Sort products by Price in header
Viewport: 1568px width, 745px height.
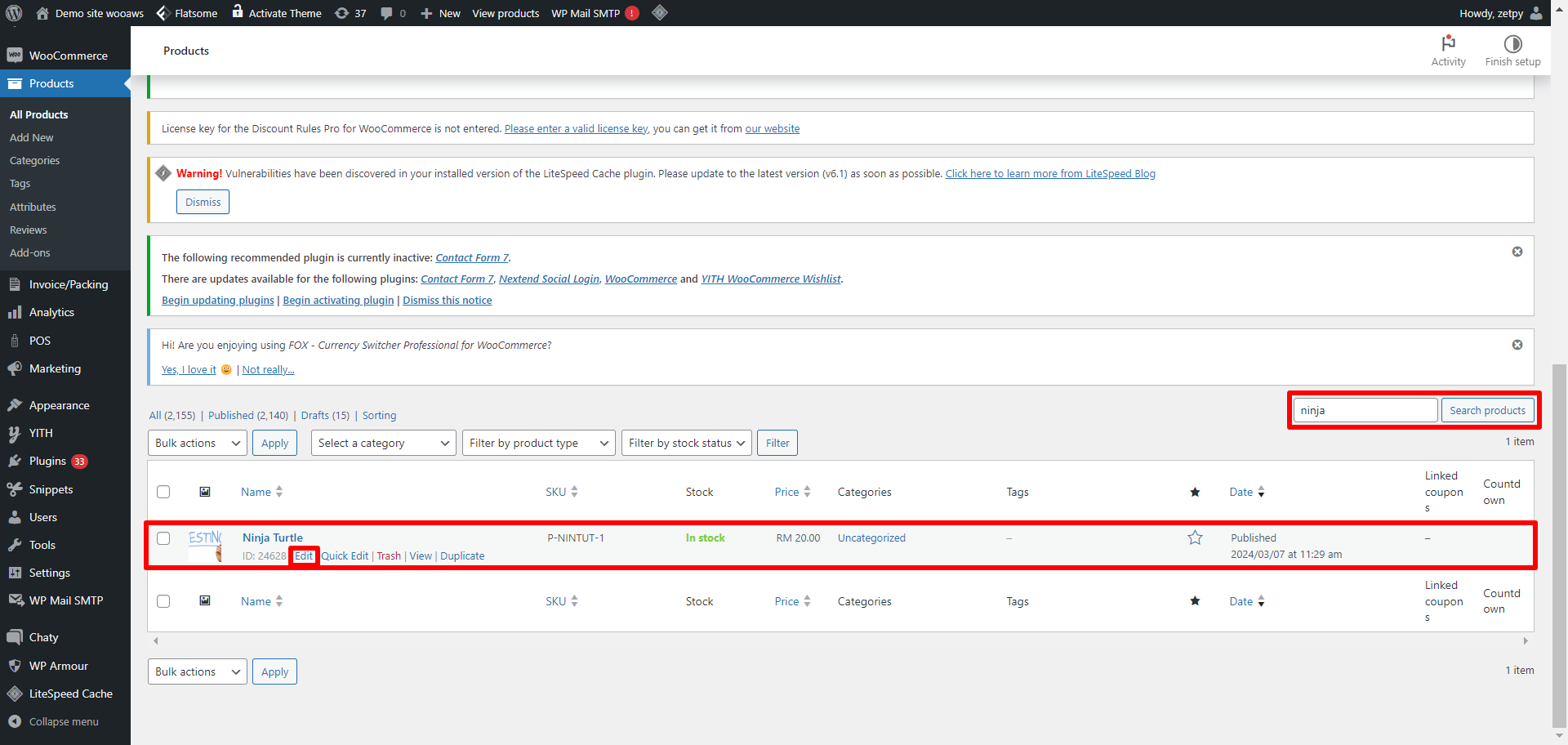click(792, 492)
